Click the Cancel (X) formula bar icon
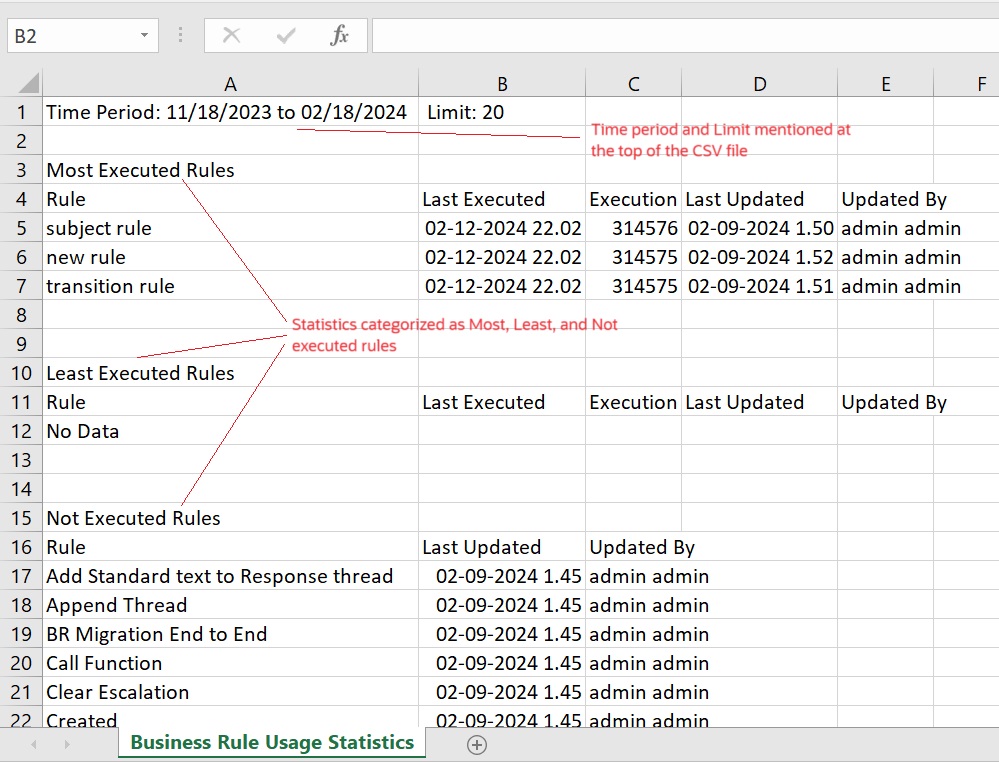The width and height of the screenshot is (999, 762). (x=231, y=36)
